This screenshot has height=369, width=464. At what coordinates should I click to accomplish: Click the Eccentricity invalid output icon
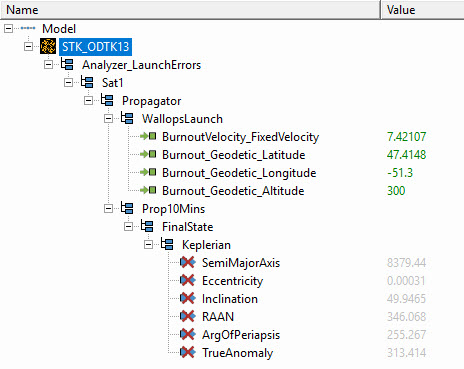188,280
